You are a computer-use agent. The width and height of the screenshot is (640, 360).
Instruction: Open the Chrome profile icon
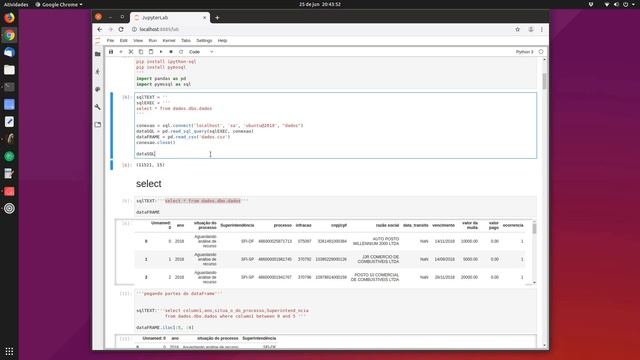click(x=531, y=29)
